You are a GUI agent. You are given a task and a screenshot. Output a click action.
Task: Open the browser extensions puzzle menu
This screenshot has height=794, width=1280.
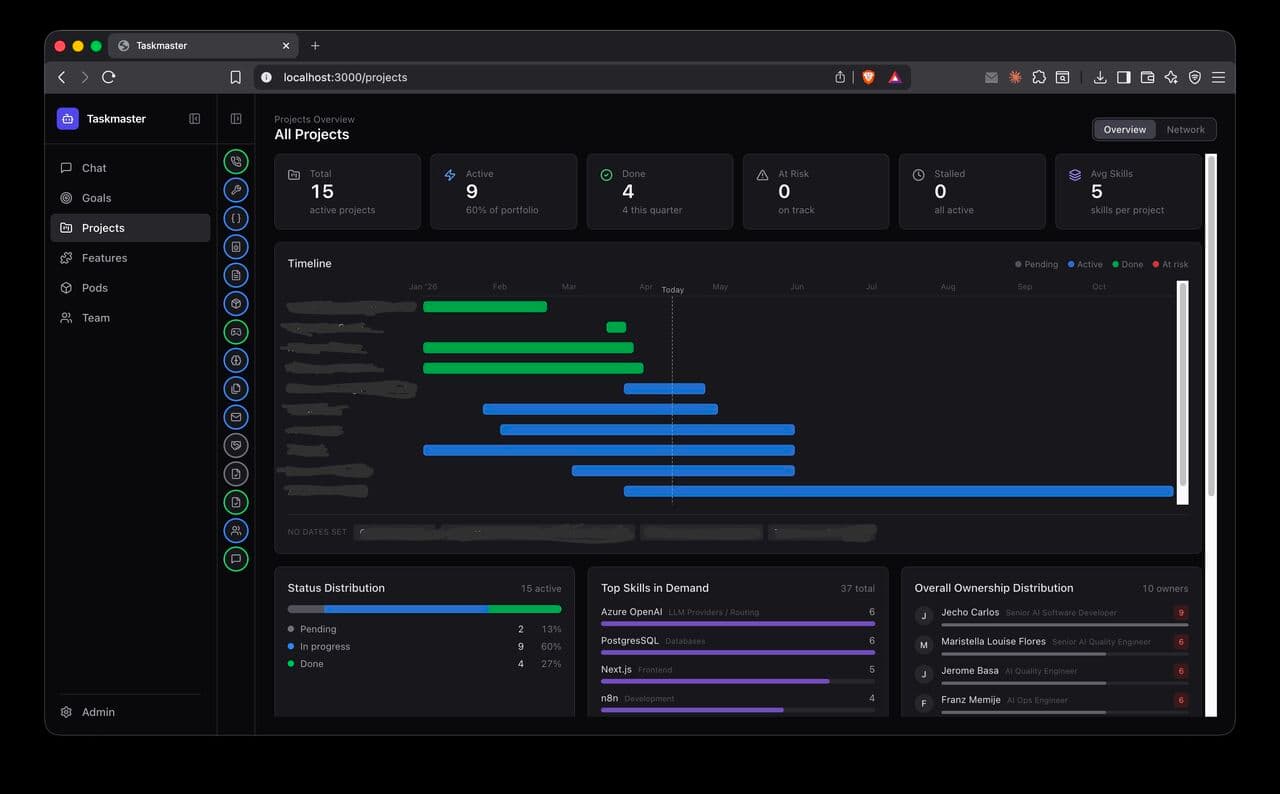coord(1039,77)
